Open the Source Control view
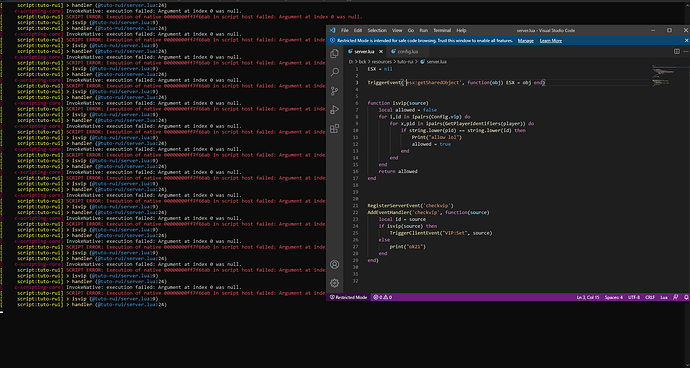Viewport: 690px width, 368px height. 334,91
